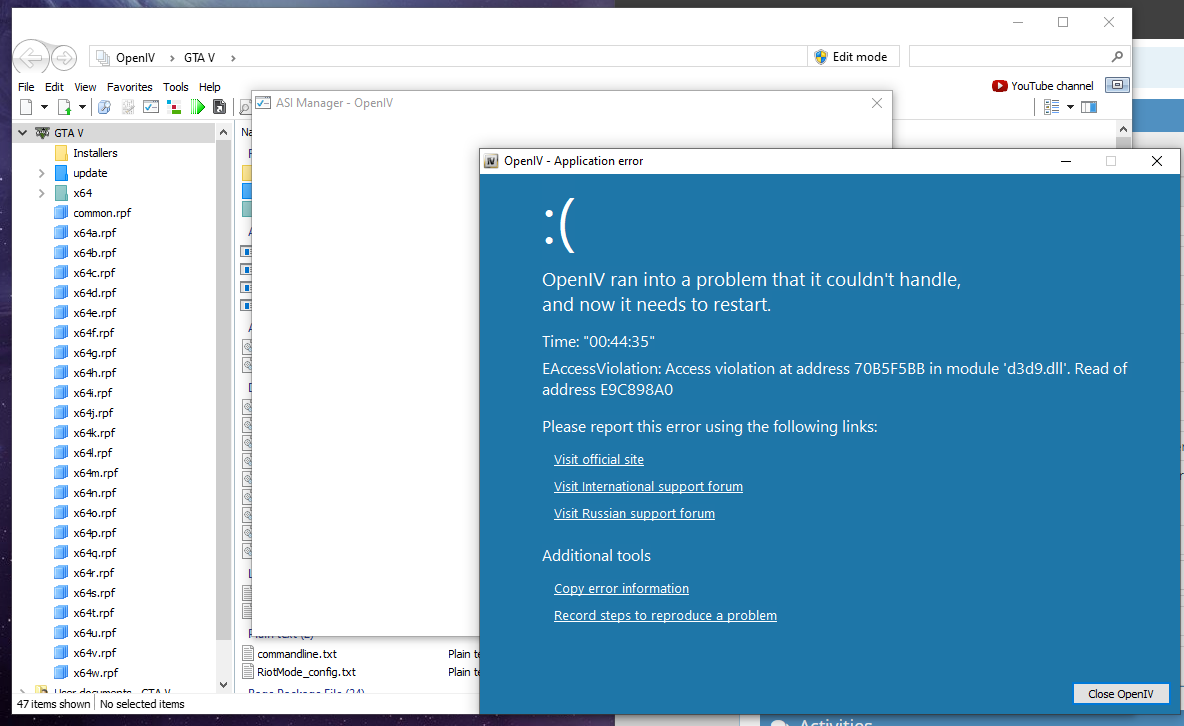
Task: Click Copy error information link
Action: coord(621,589)
